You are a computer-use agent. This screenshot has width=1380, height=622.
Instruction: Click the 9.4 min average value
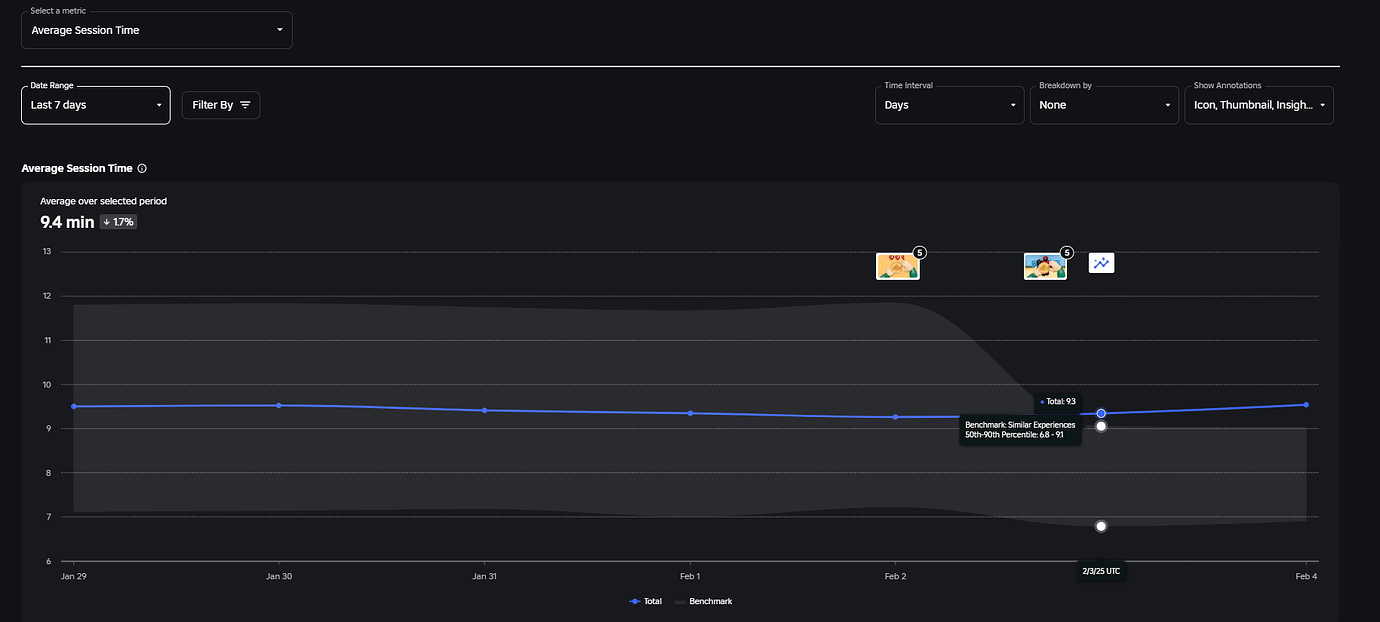click(x=67, y=222)
